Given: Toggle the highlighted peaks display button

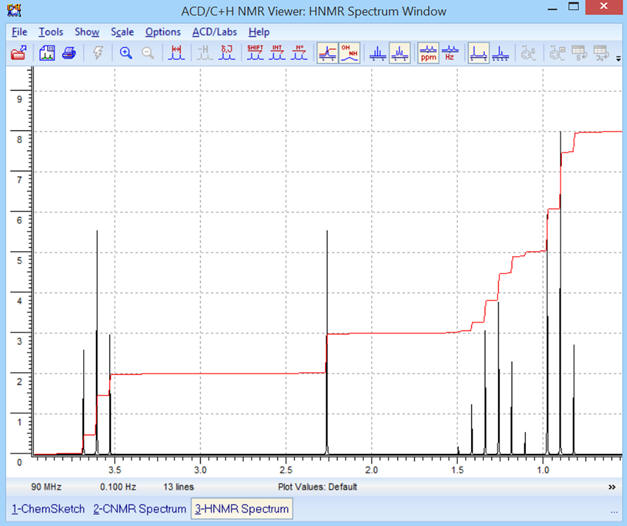Looking at the screenshot, I should pyautogui.click(x=399, y=53).
